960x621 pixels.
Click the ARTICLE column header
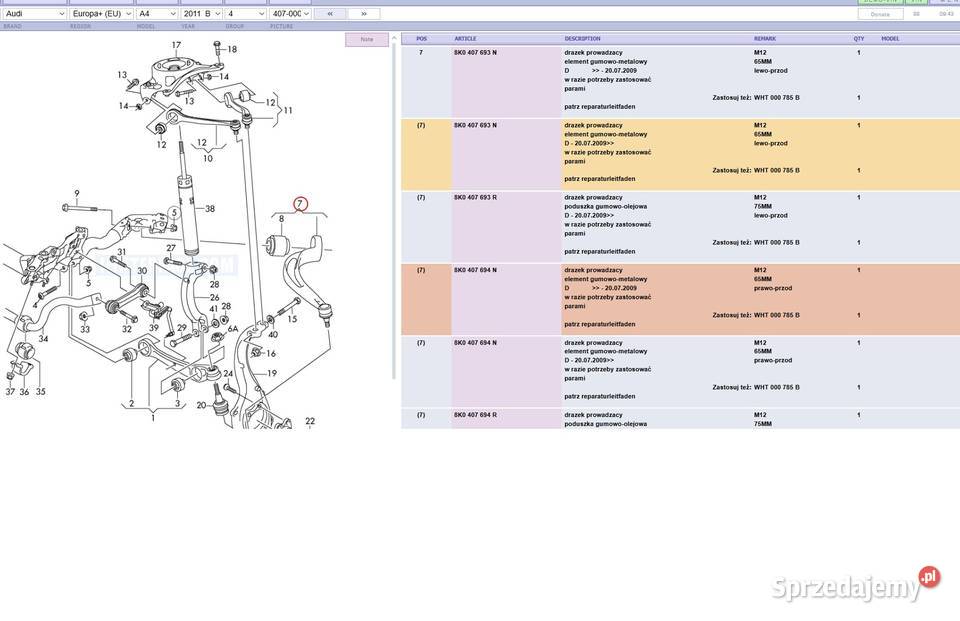(x=465, y=39)
